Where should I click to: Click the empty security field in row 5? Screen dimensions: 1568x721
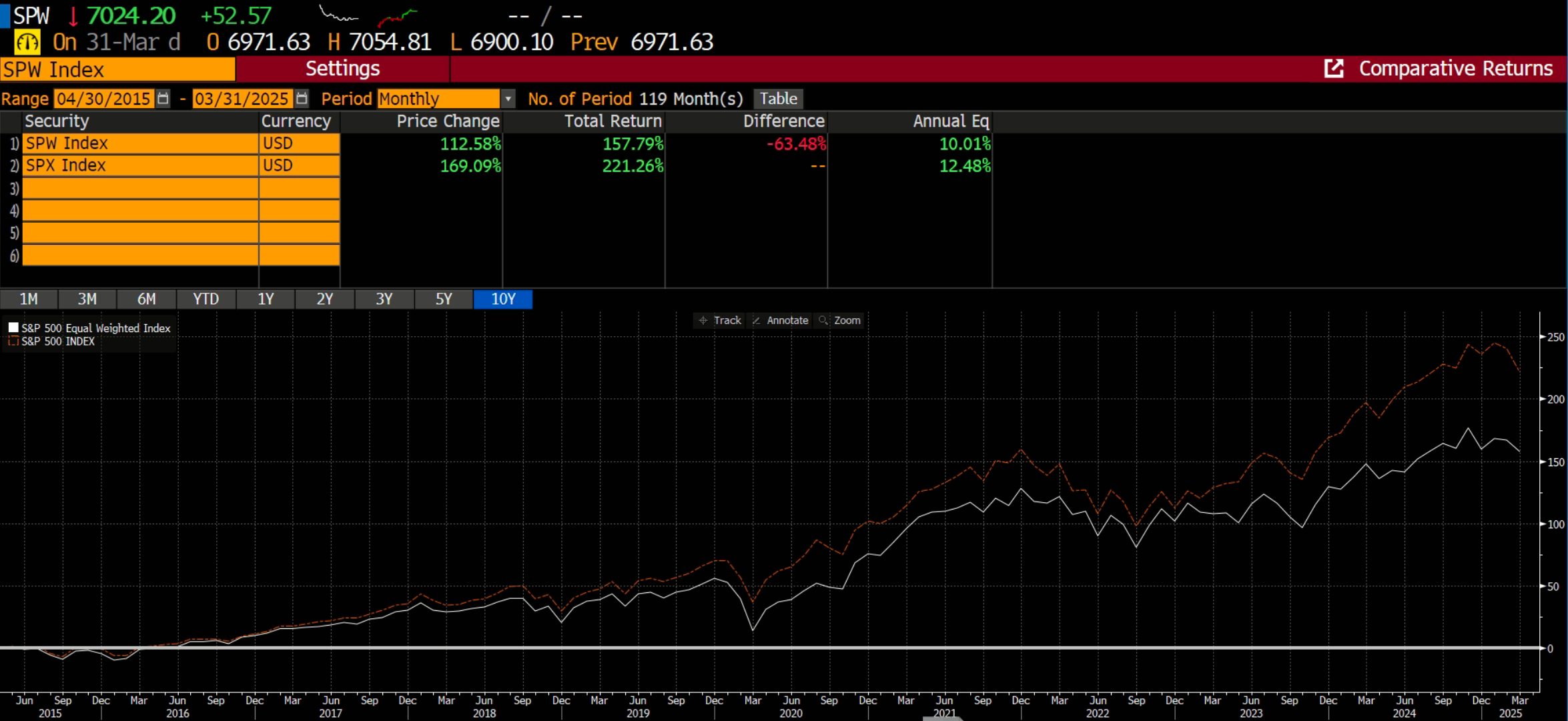point(140,233)
